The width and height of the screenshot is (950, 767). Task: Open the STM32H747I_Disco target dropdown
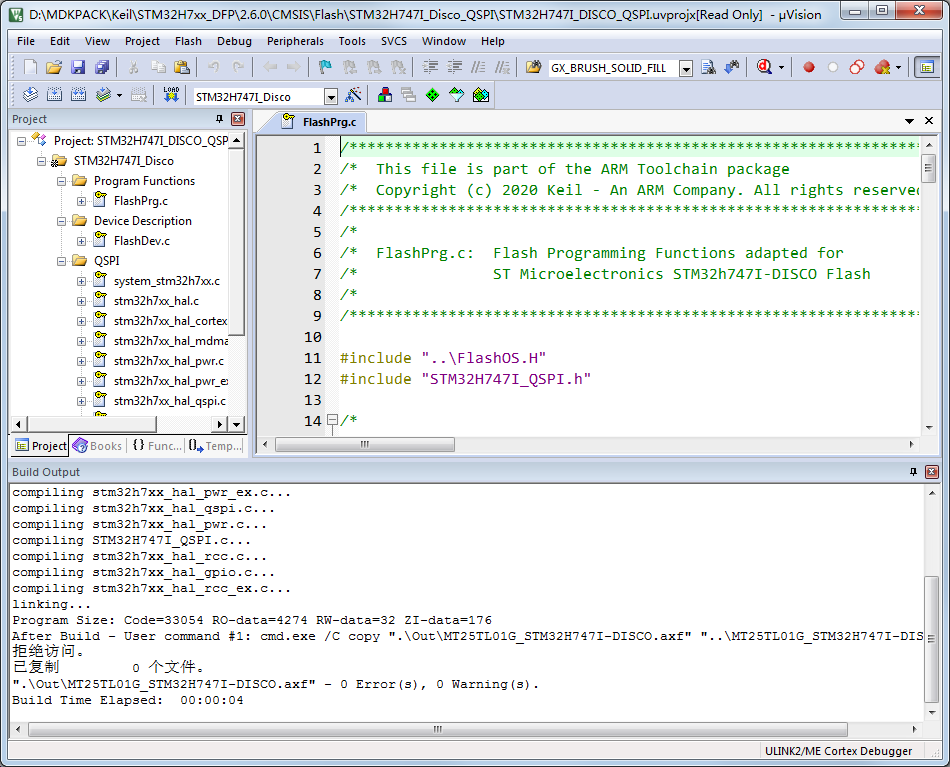point(331,96)
